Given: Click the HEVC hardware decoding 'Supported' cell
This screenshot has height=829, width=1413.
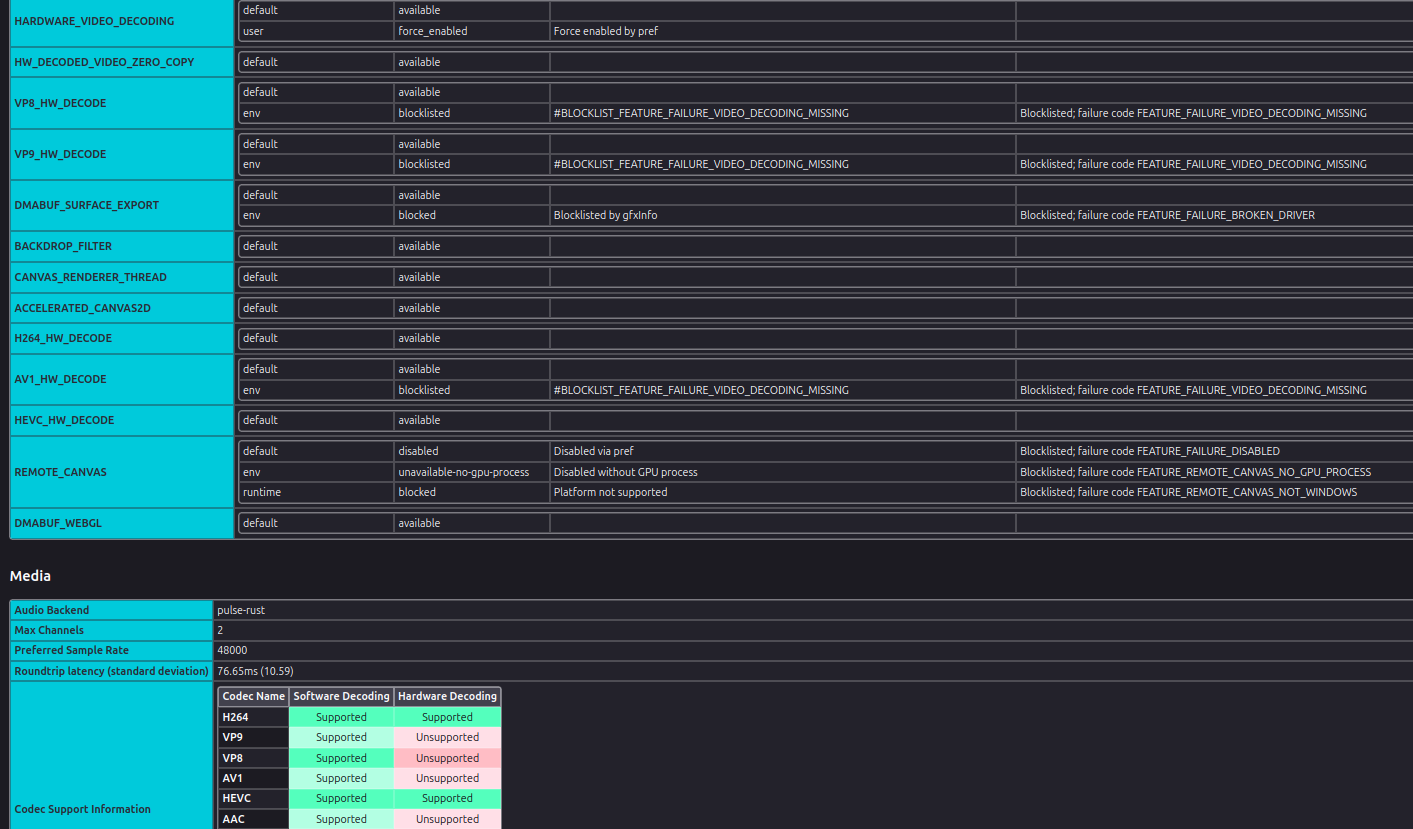Looking at the screenshot, I should point(448,798).
